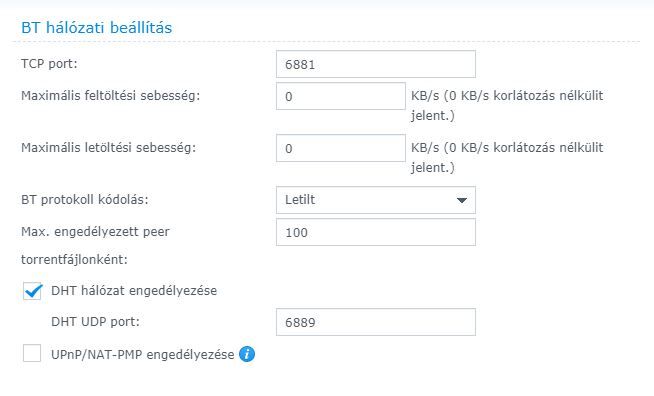
Task: Click the 'UPnP/NAT-PMP engedélyezése' label text
Action: tap(143, 355)
